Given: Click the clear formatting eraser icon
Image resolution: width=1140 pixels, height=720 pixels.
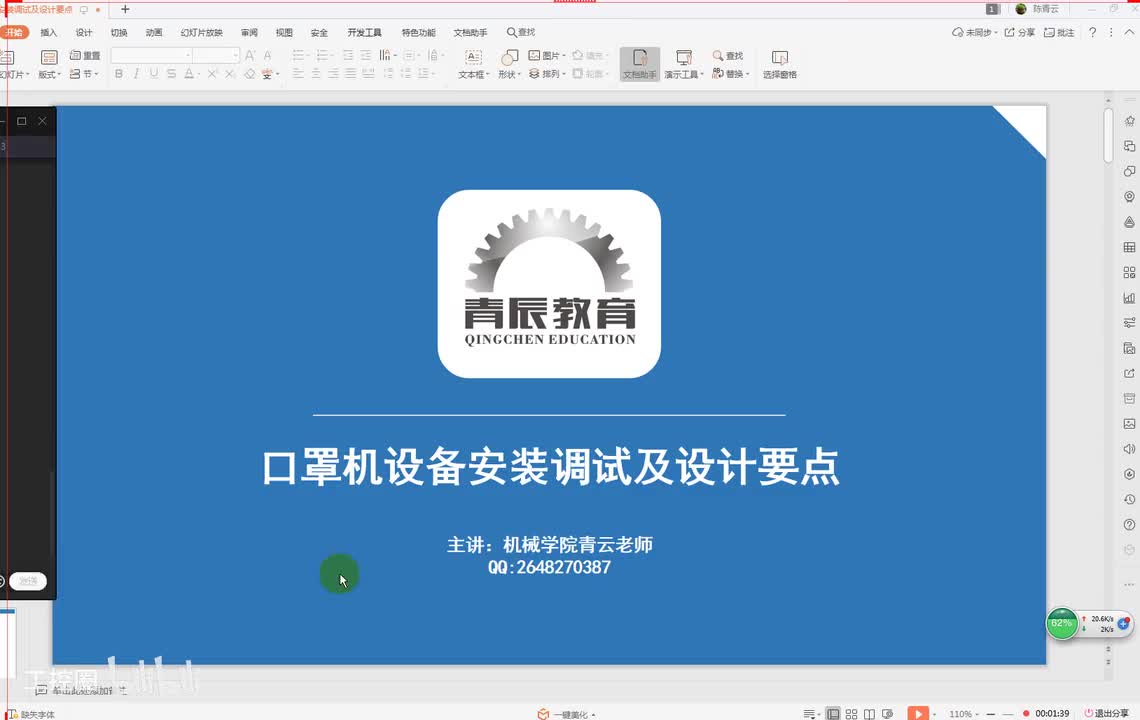Looking at the screenshot, I should point(249,74).
